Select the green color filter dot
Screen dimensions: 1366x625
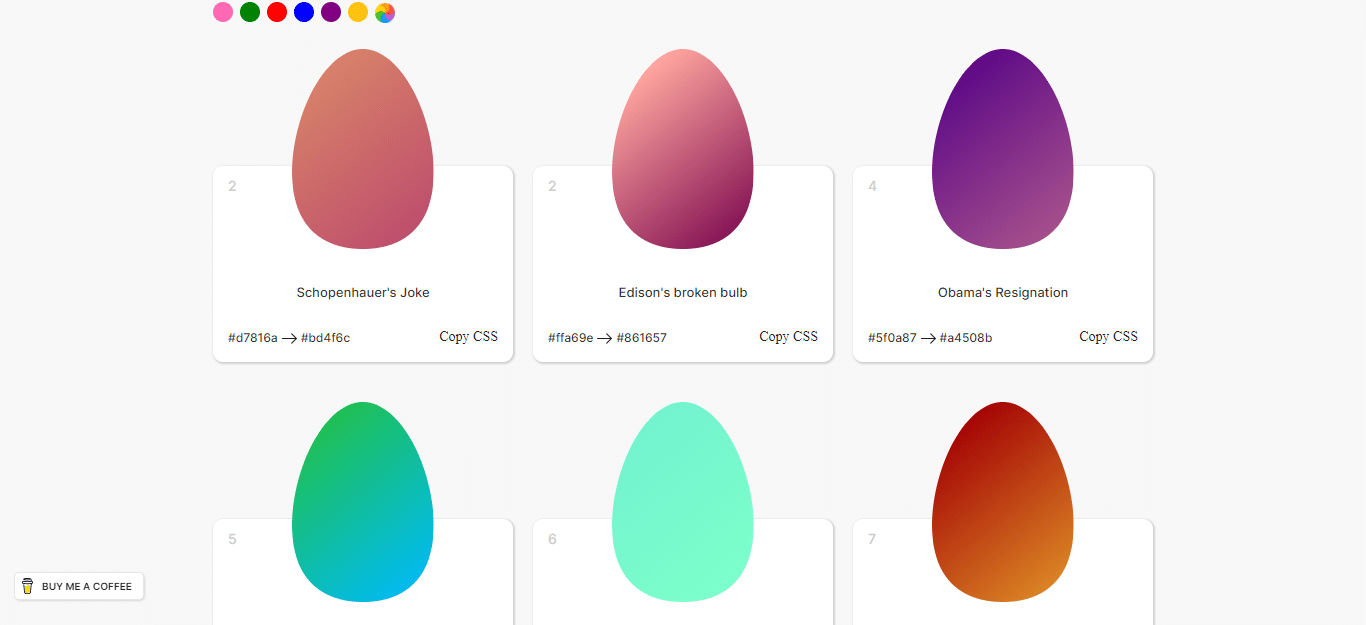click(250, 12)
